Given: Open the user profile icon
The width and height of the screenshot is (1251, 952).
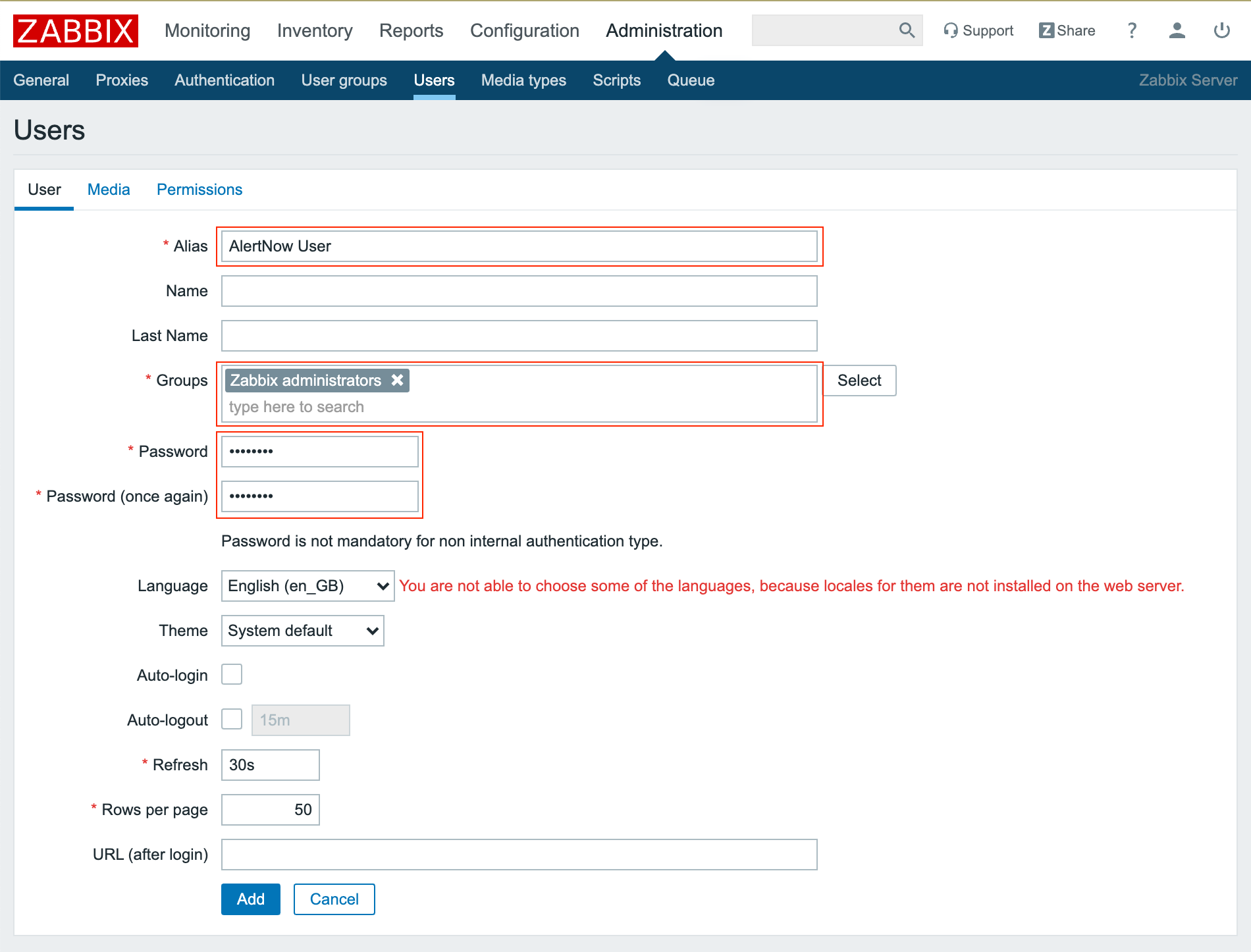Looking at the screenshot, I should click(1177, 30).
